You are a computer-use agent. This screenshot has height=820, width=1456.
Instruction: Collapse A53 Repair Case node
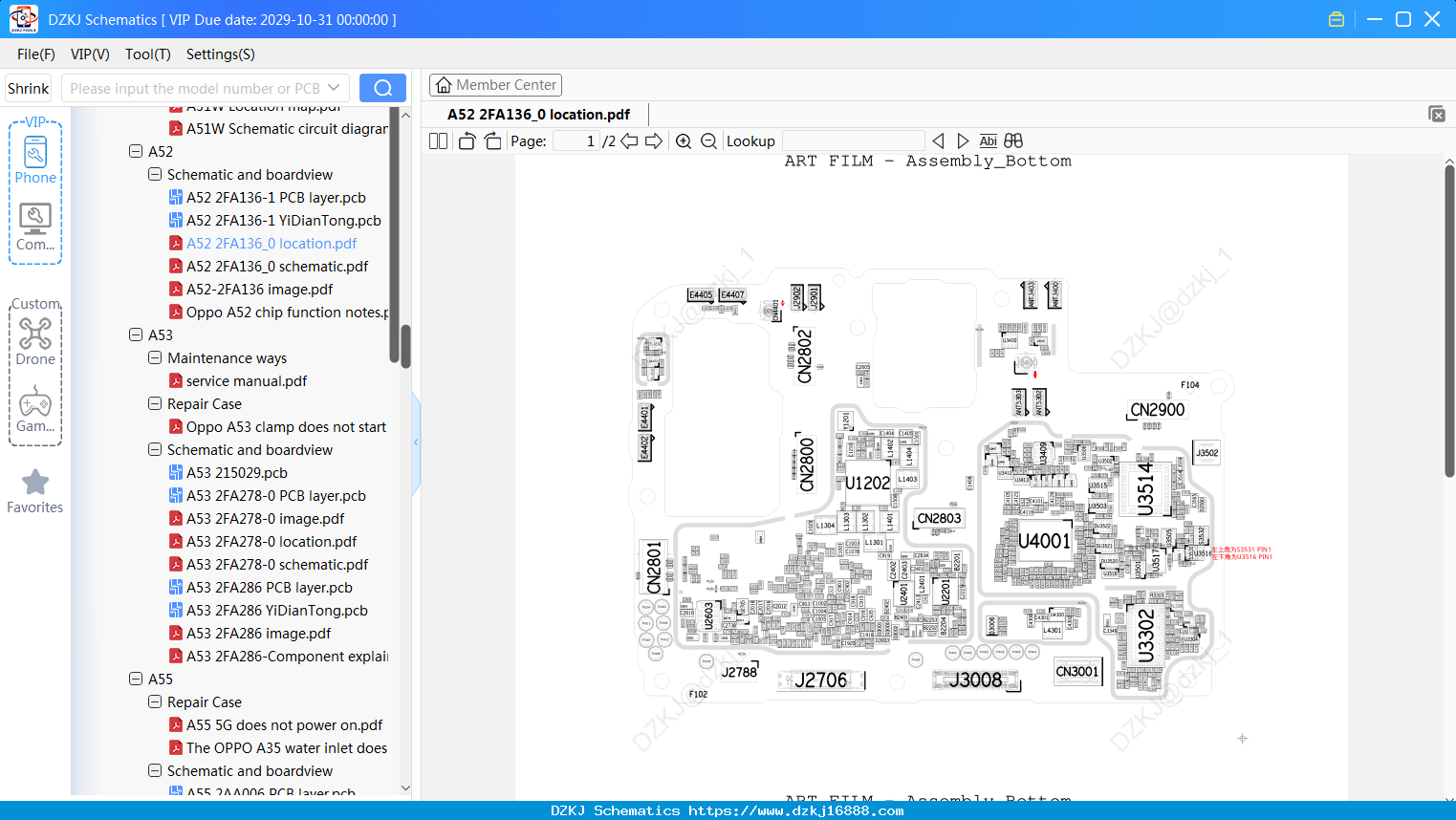tap(155, 404)
